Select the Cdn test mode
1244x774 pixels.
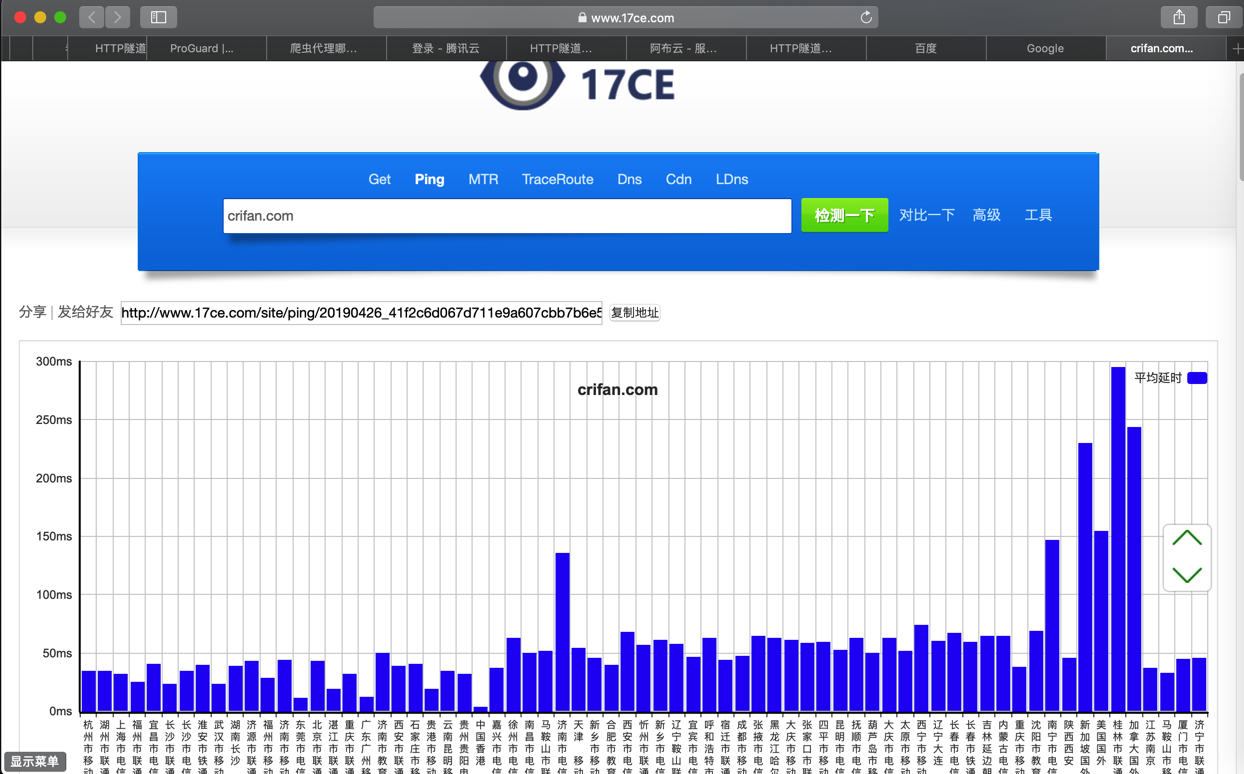(678, 179)
